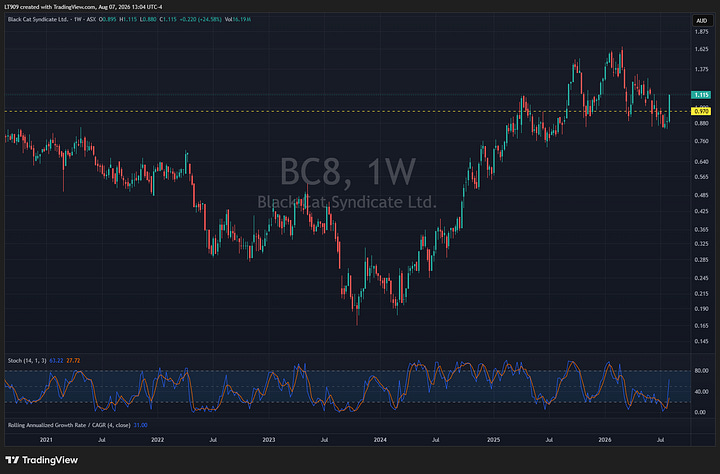This screenshot has width=720, height=474.
Task: Click the TradingView logo at bottom left
Action: [x=41, y=460]
